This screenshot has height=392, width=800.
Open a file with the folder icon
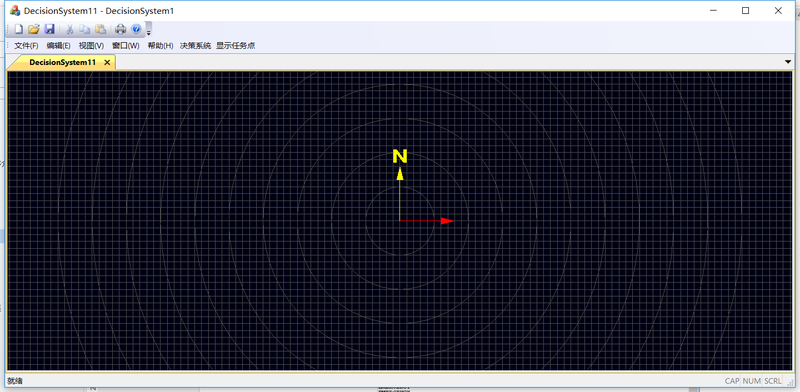tap(34, 29)
